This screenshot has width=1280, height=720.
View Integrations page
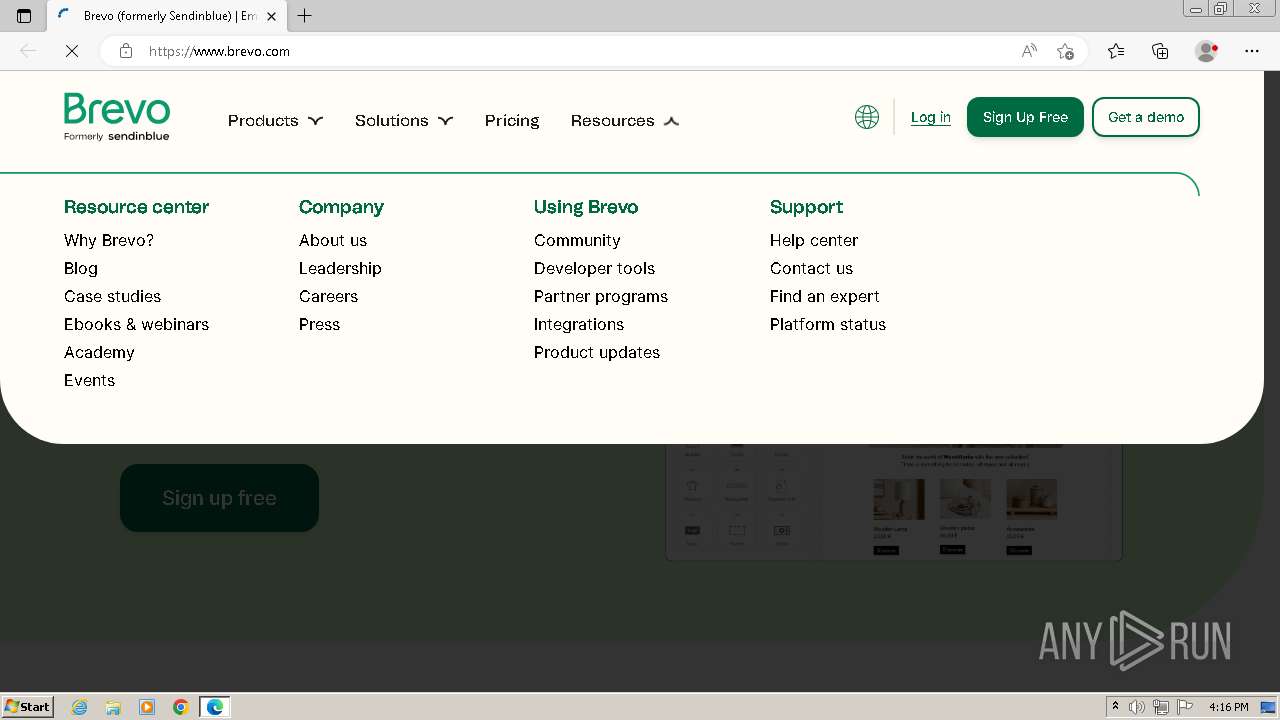579,324
